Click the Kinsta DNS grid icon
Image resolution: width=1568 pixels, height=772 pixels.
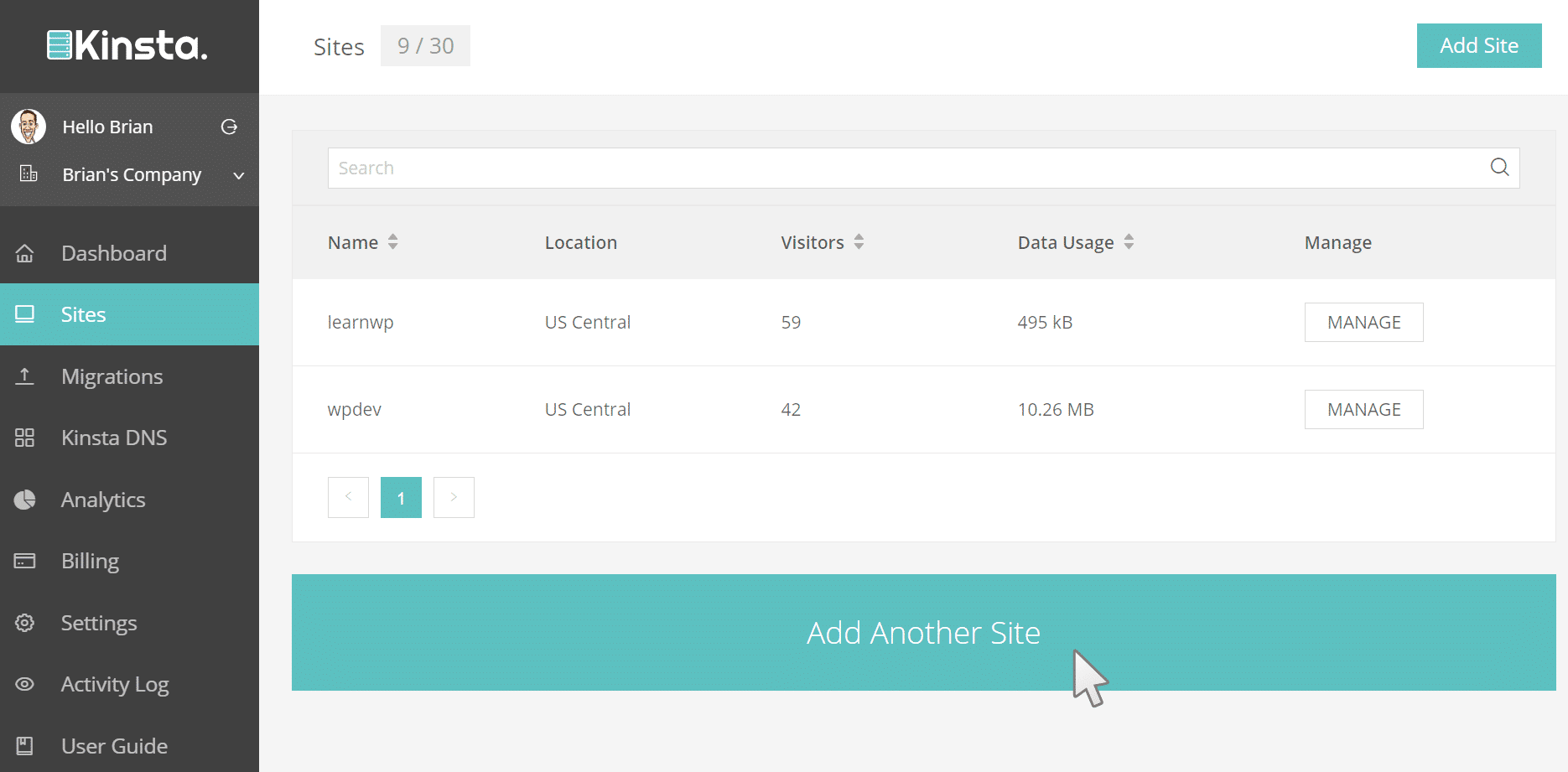tap(25, 438)
